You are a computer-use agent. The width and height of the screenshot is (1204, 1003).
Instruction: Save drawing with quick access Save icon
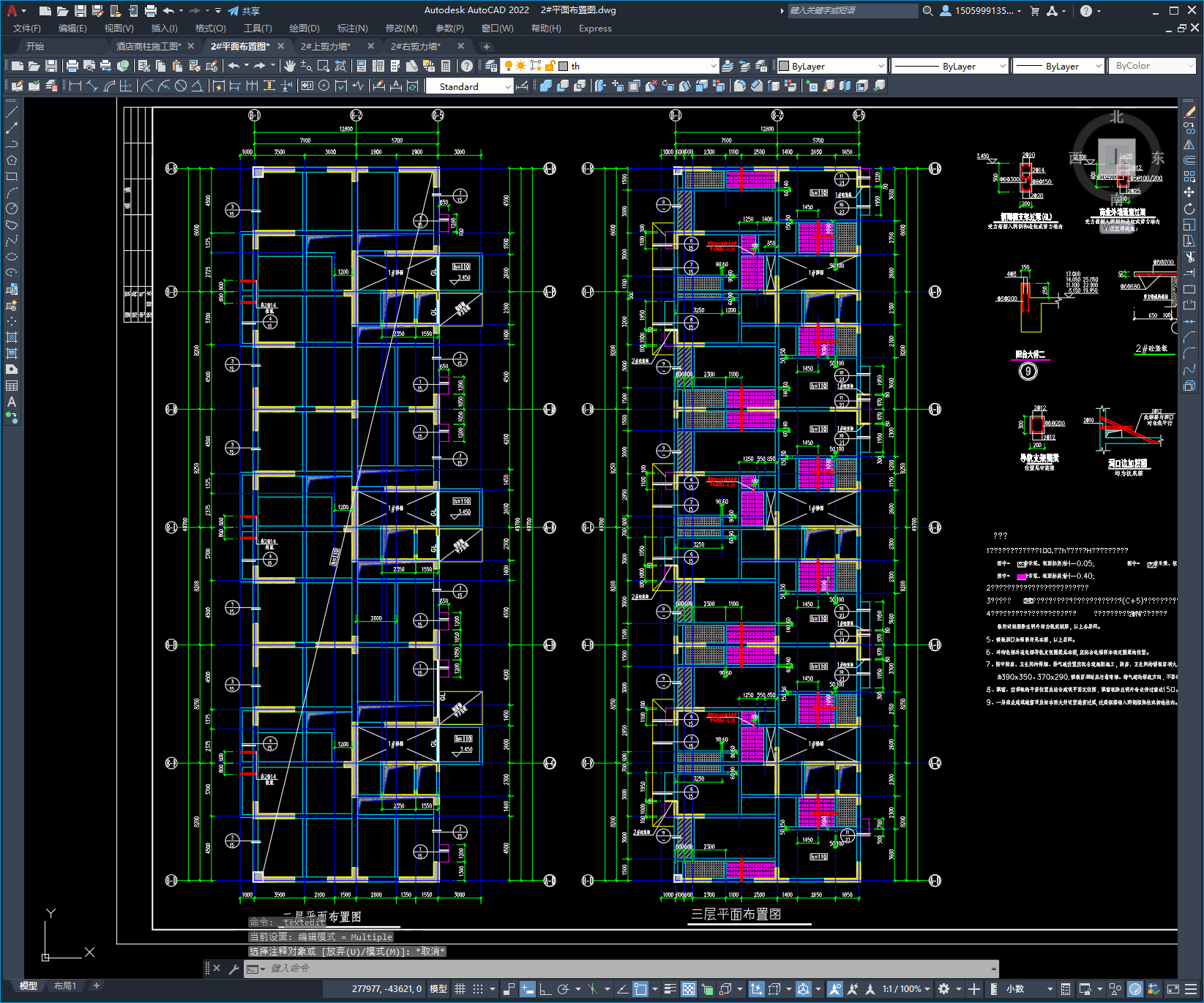pyautogui.click(x=80, y=11)
